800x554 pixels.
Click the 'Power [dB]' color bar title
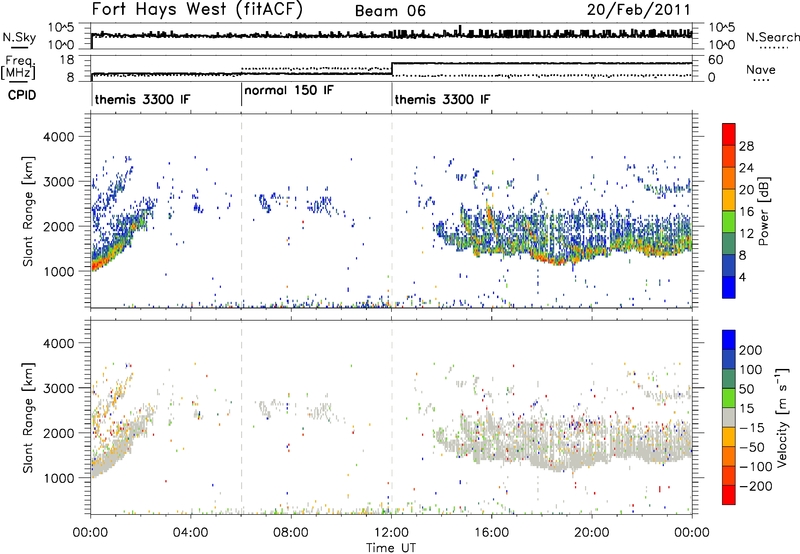[x=763, y=211]
